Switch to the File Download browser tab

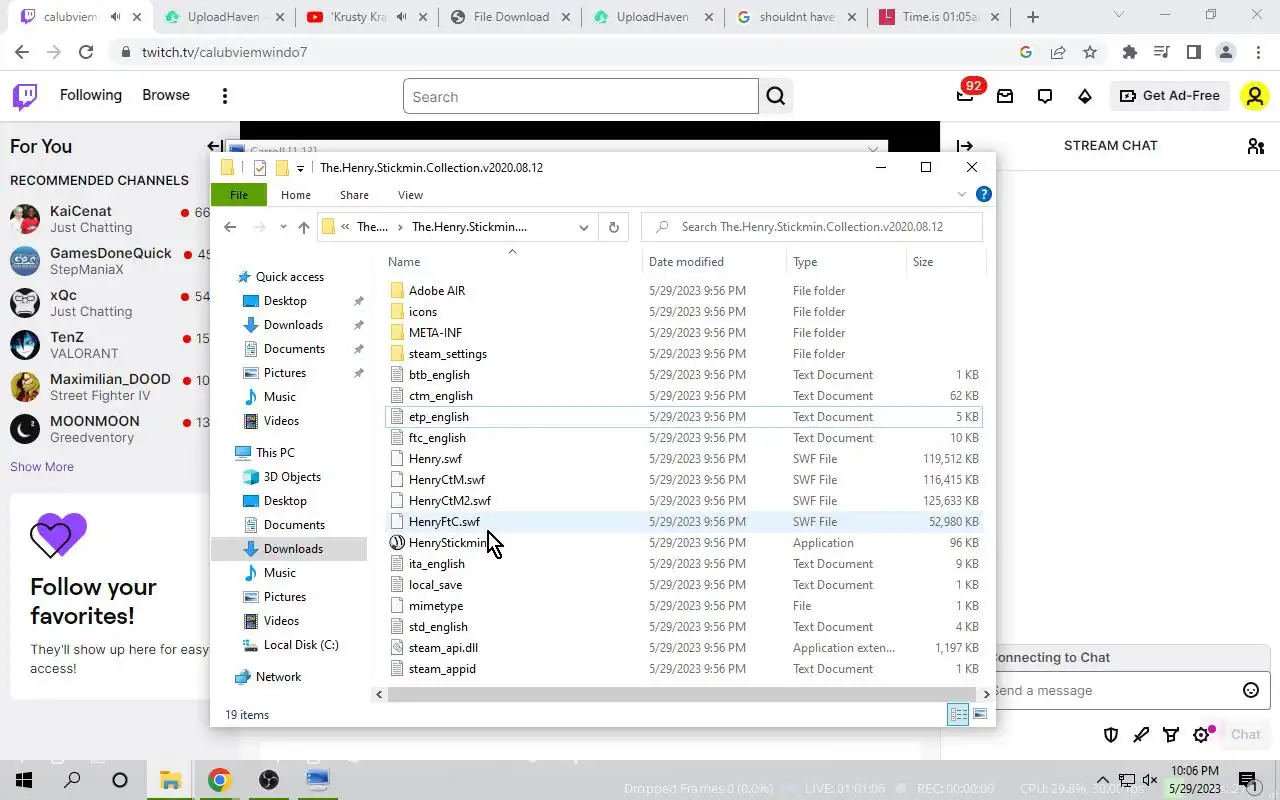pos(510,17)
